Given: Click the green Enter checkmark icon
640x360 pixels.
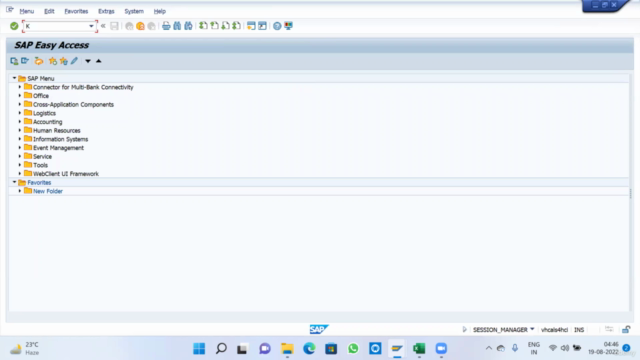Looking at the screenshot, I should pyautogui.click(x=14, y=26).
